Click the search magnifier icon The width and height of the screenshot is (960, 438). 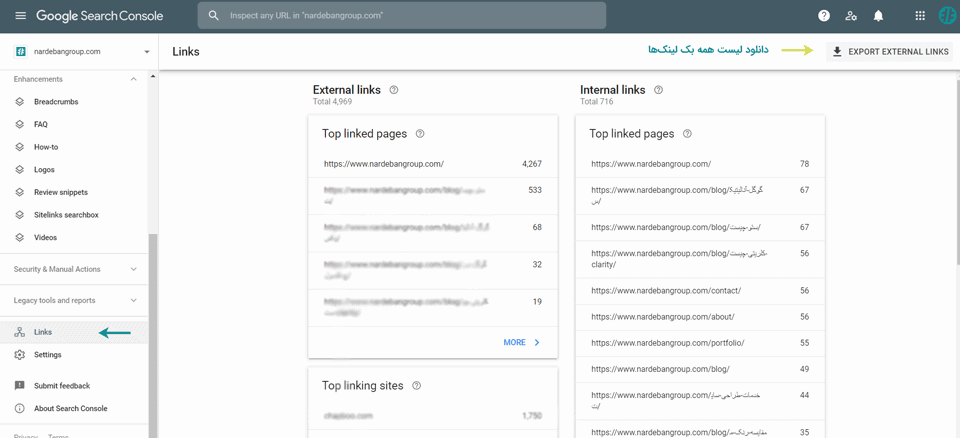(x=214, y=16)
